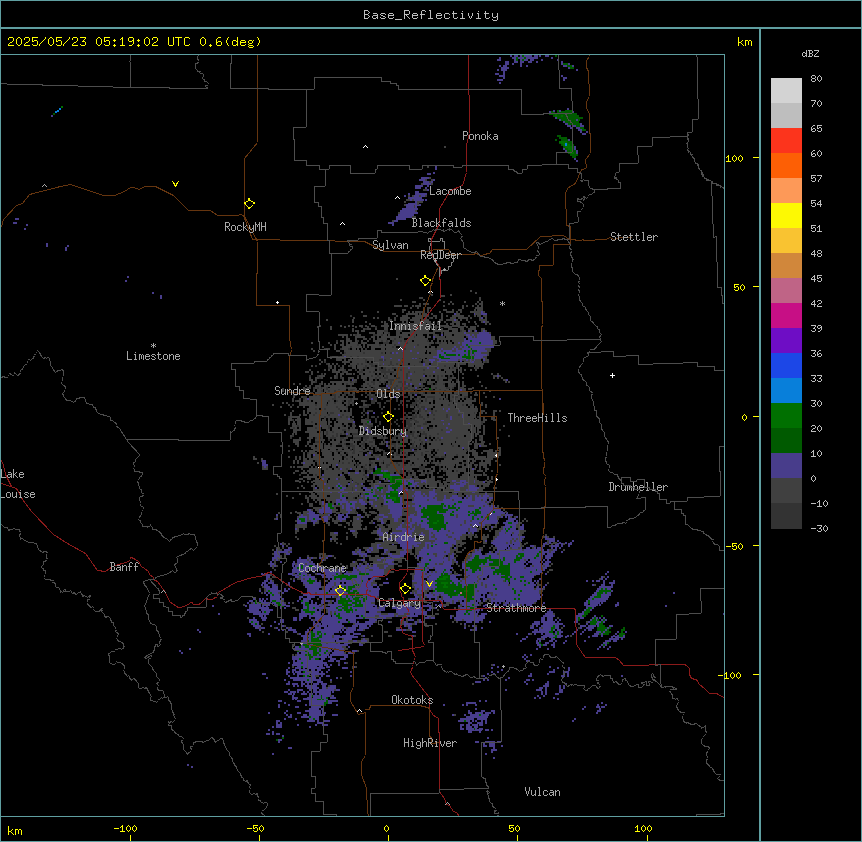Click the Olds label
The width and height of the screenshot is (862, 842).
388,394
